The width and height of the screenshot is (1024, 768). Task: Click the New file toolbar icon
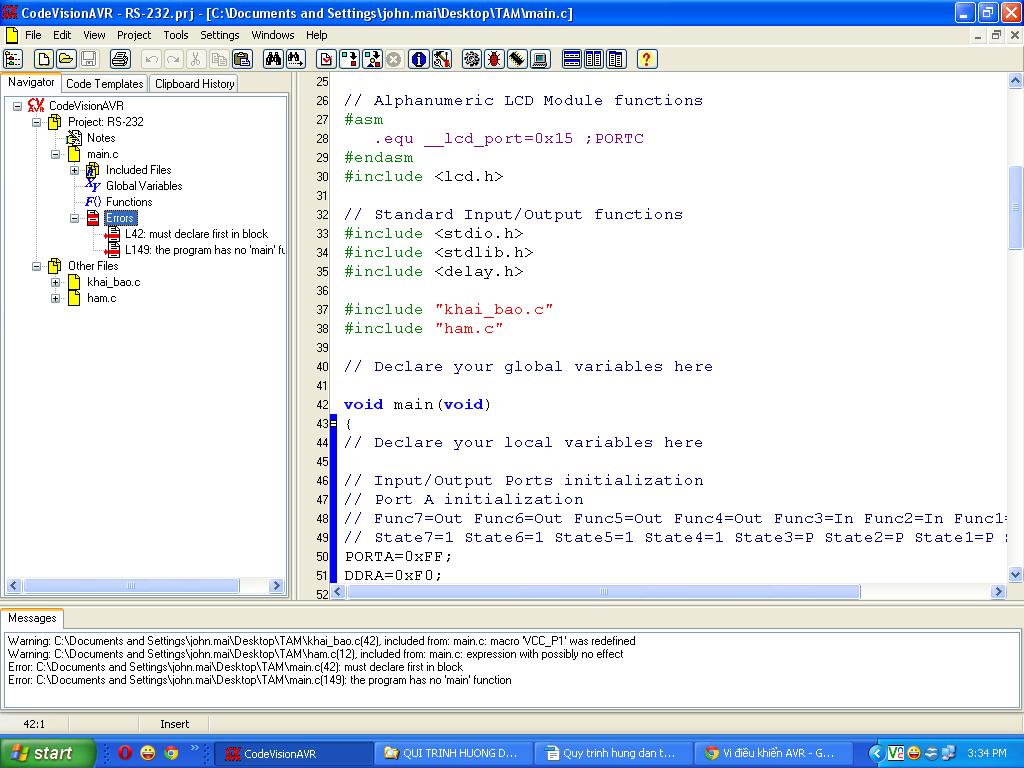pos(44,59)
